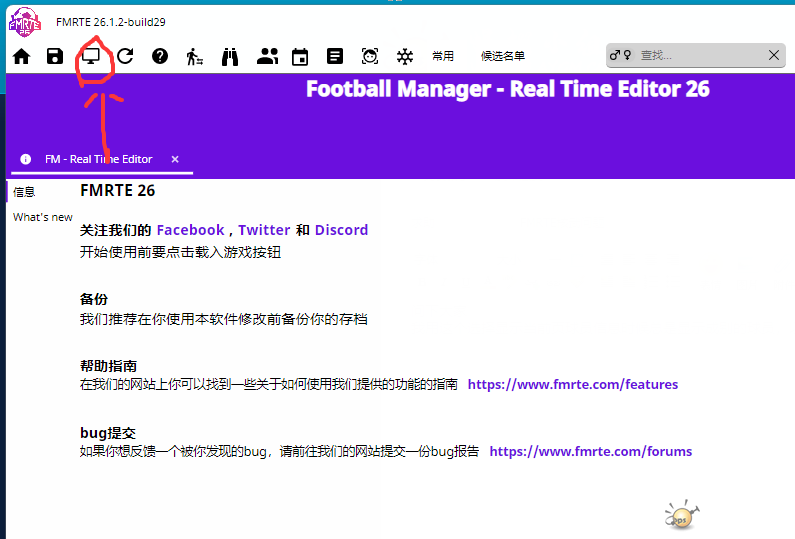This screenshot has height=539, width=795.
Task: Click the monitor Load Game icon
Action: point(91,56)
